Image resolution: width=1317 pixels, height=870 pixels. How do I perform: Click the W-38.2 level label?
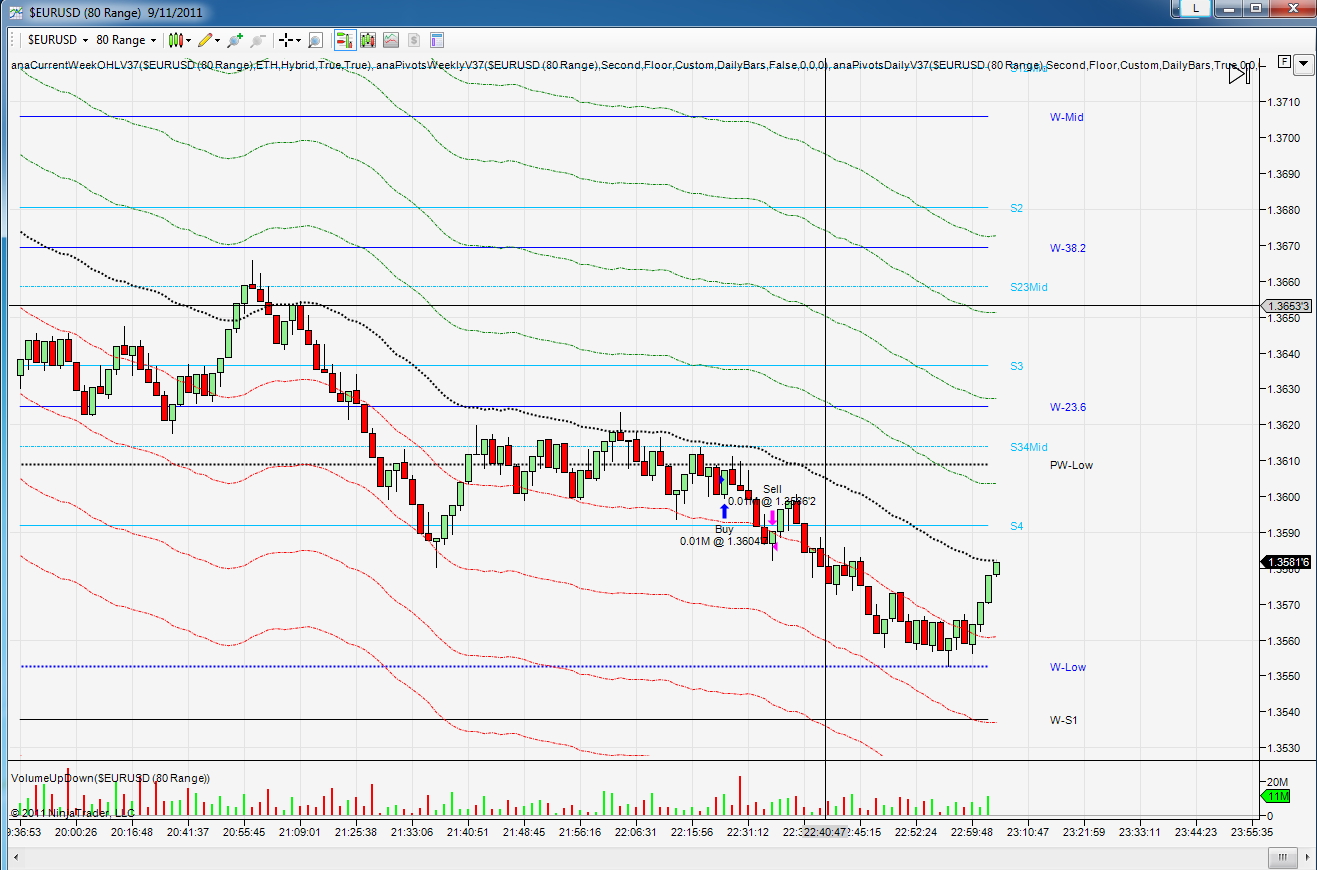pos(1068,248)
